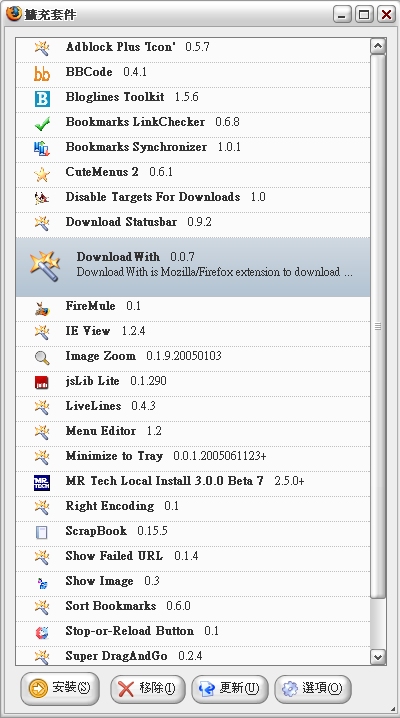
Task: Select the jsLib Lite name text
Action: pos(92,381)
